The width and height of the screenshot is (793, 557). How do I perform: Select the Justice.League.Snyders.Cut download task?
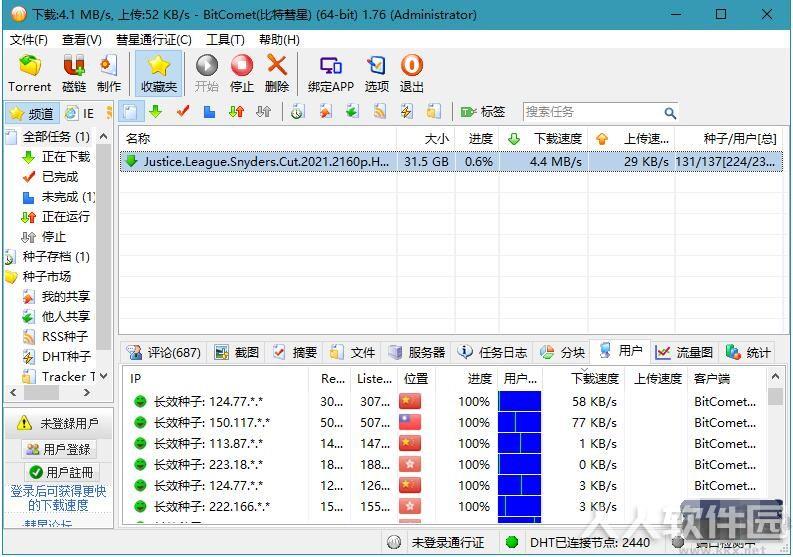(451, 162)
